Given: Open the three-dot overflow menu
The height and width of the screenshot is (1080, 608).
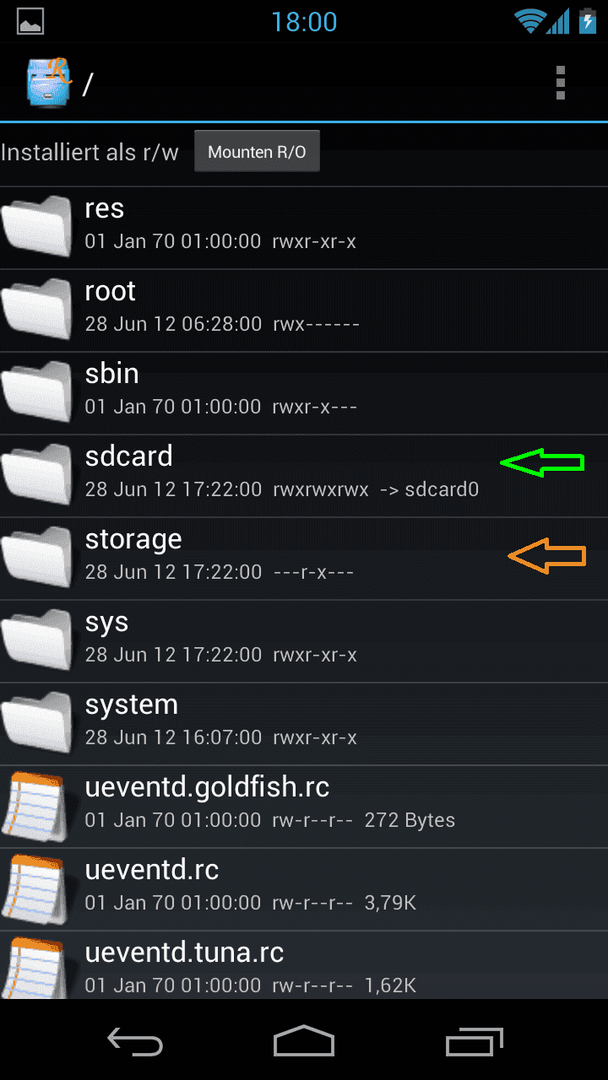Looking at the screenshot, I should 560,83.
